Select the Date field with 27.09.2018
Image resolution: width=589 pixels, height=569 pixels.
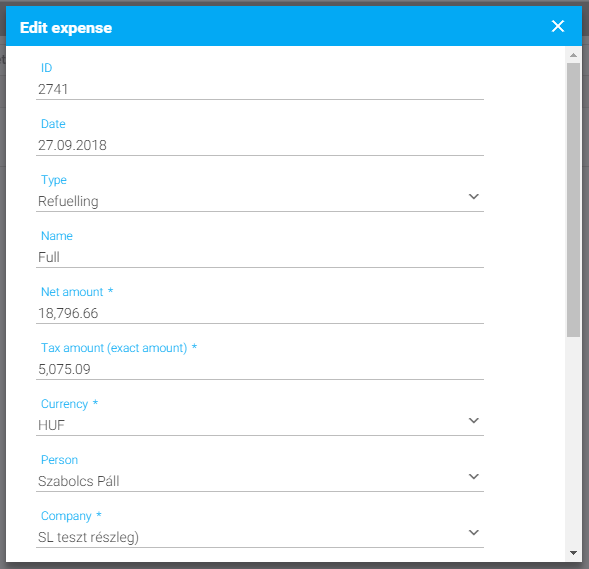(x=260, y=145)
